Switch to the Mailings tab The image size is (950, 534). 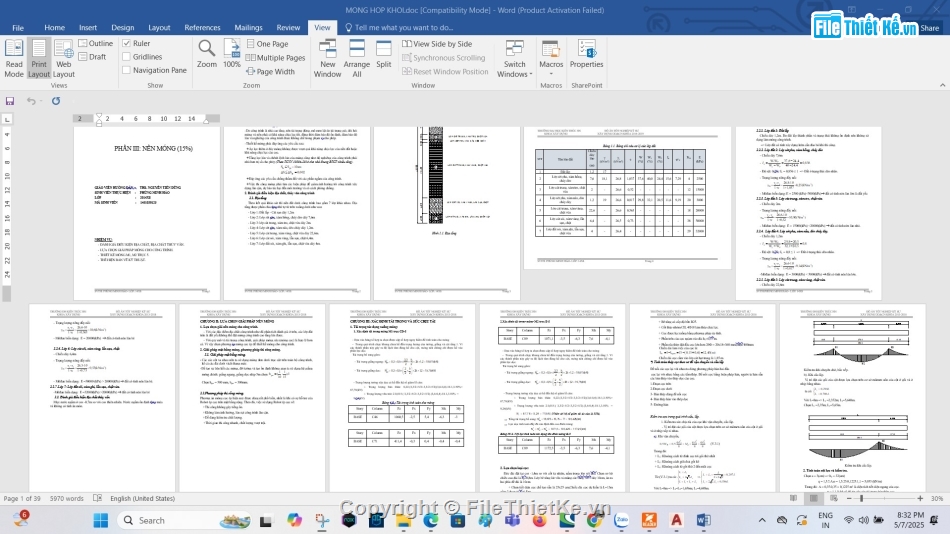point(248,27)
